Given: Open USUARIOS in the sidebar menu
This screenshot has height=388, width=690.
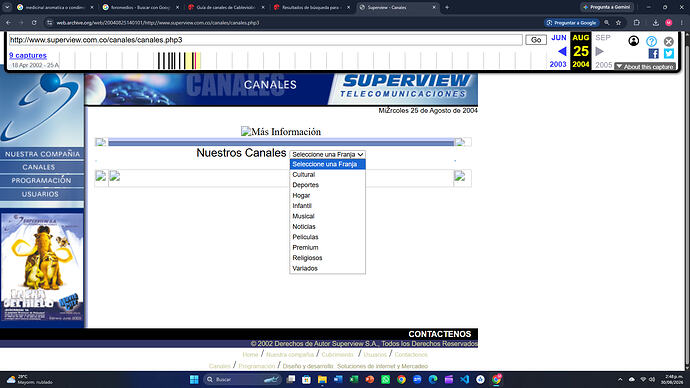Looking at the screenshot, I should click(x=40, y=194).
